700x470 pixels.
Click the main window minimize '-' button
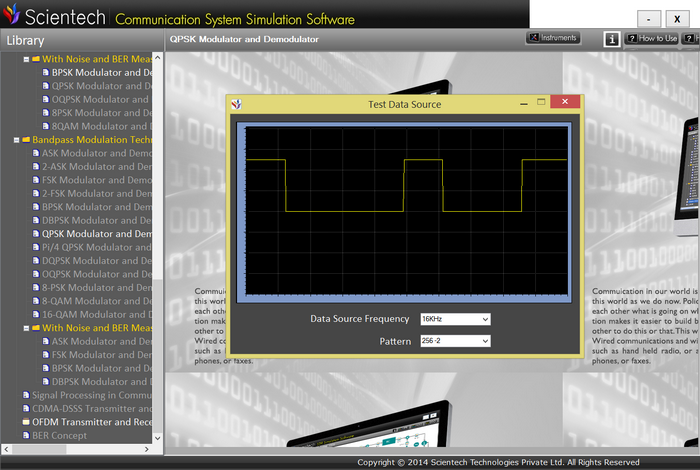click(x=649, y=19)
